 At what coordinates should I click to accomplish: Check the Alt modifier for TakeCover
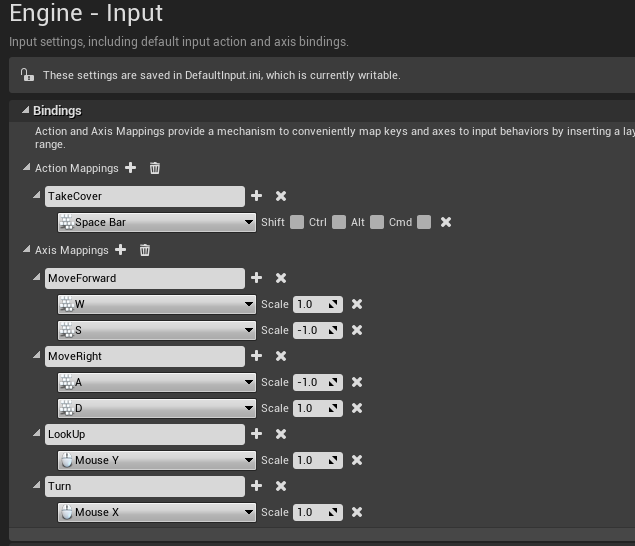[377, 222]
